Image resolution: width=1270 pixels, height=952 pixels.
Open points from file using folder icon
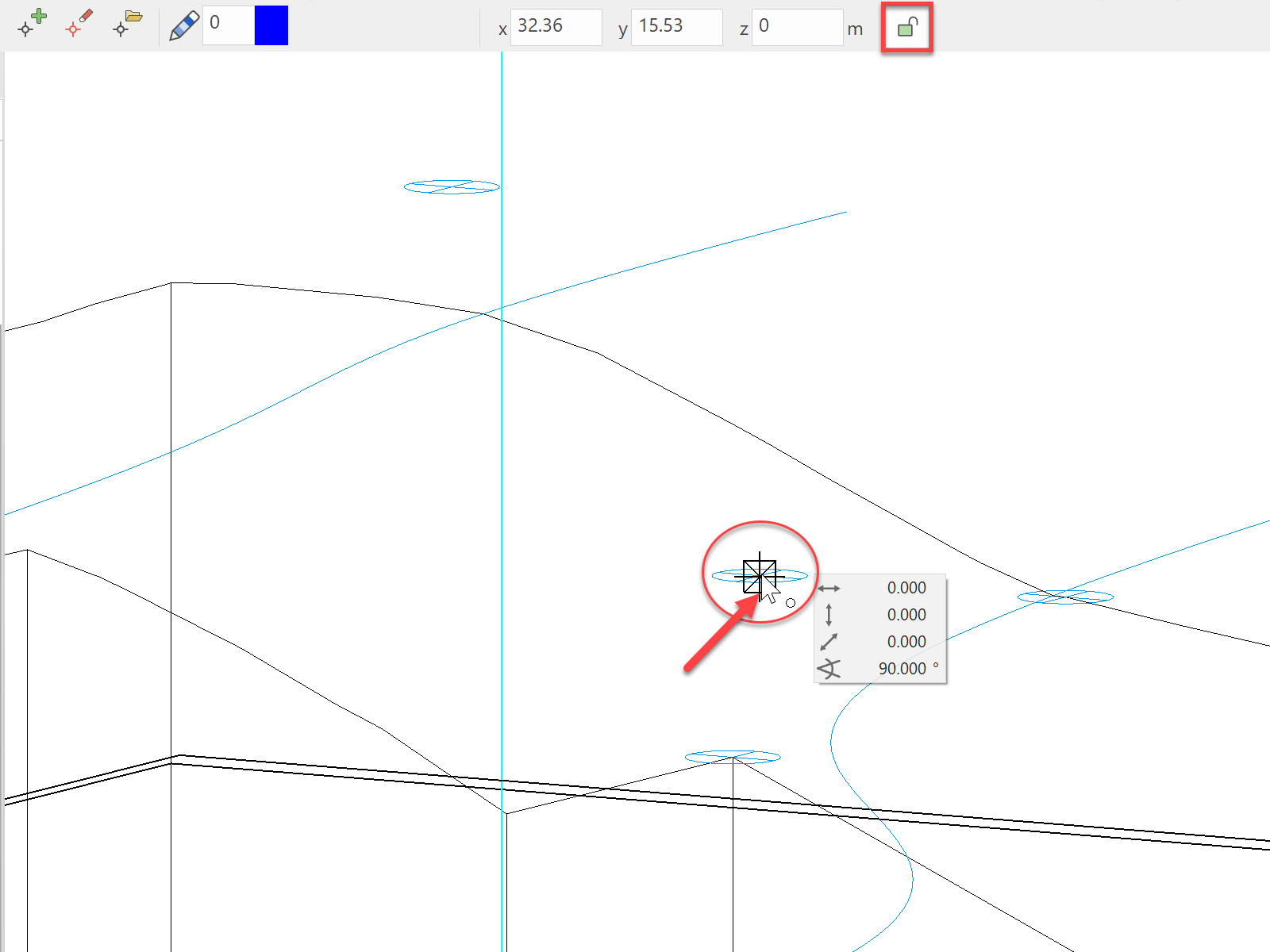point(127,24)
